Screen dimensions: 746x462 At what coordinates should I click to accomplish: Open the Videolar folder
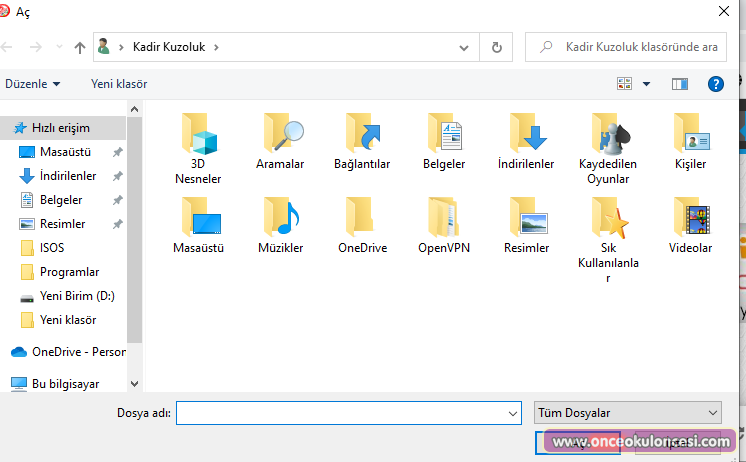[690, 218]
